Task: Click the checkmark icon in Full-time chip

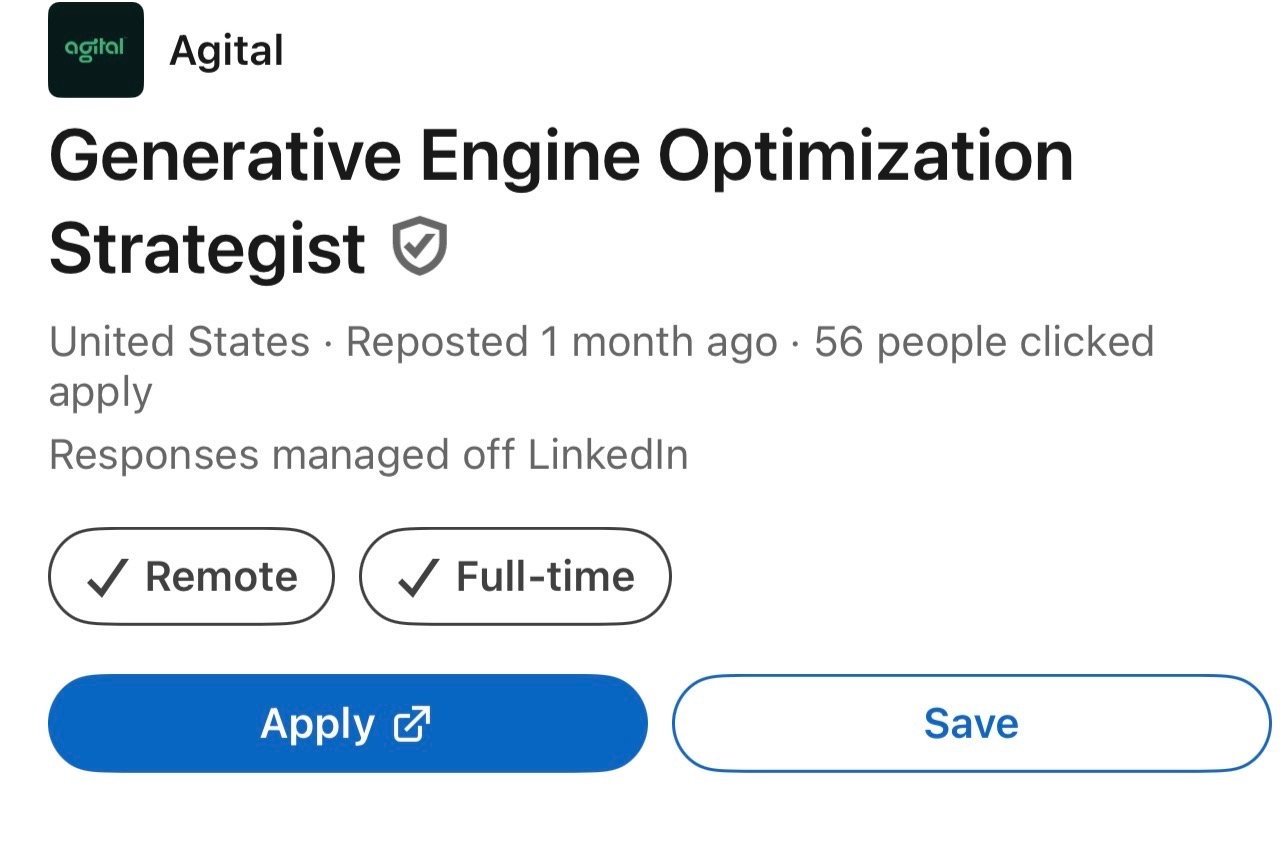Action: 418,577
